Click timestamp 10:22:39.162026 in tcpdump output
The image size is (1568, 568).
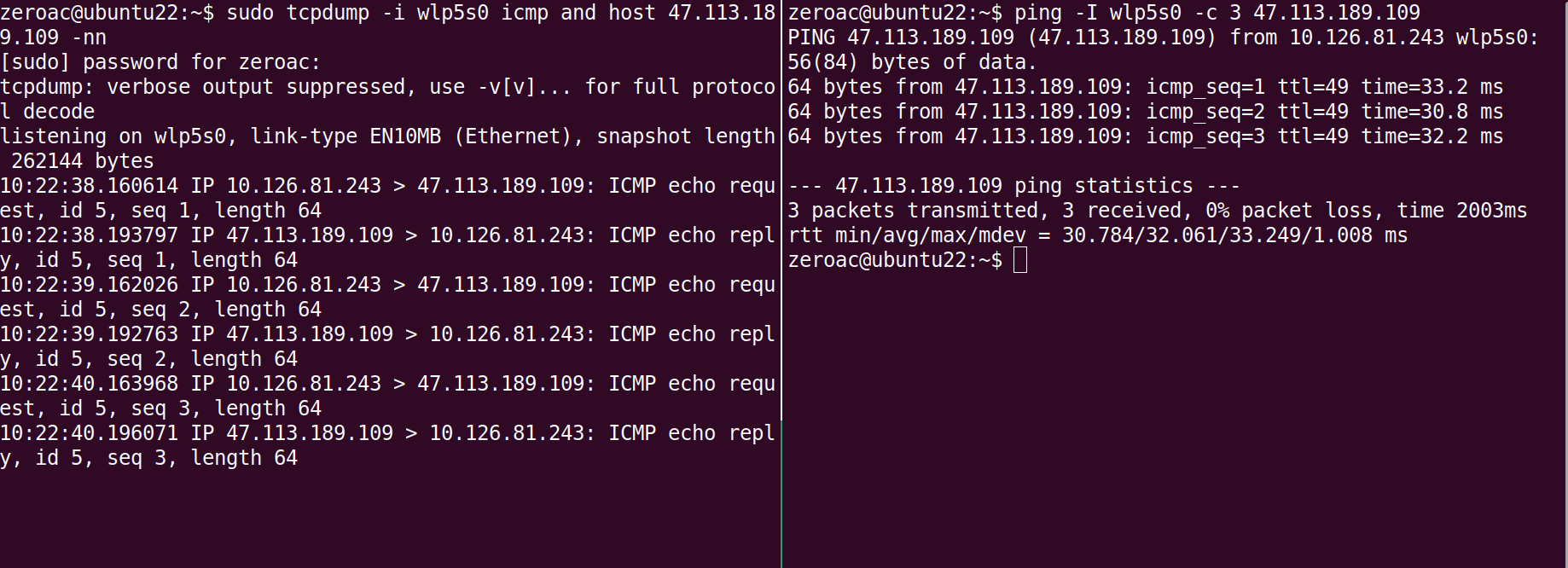coord(89,285)
